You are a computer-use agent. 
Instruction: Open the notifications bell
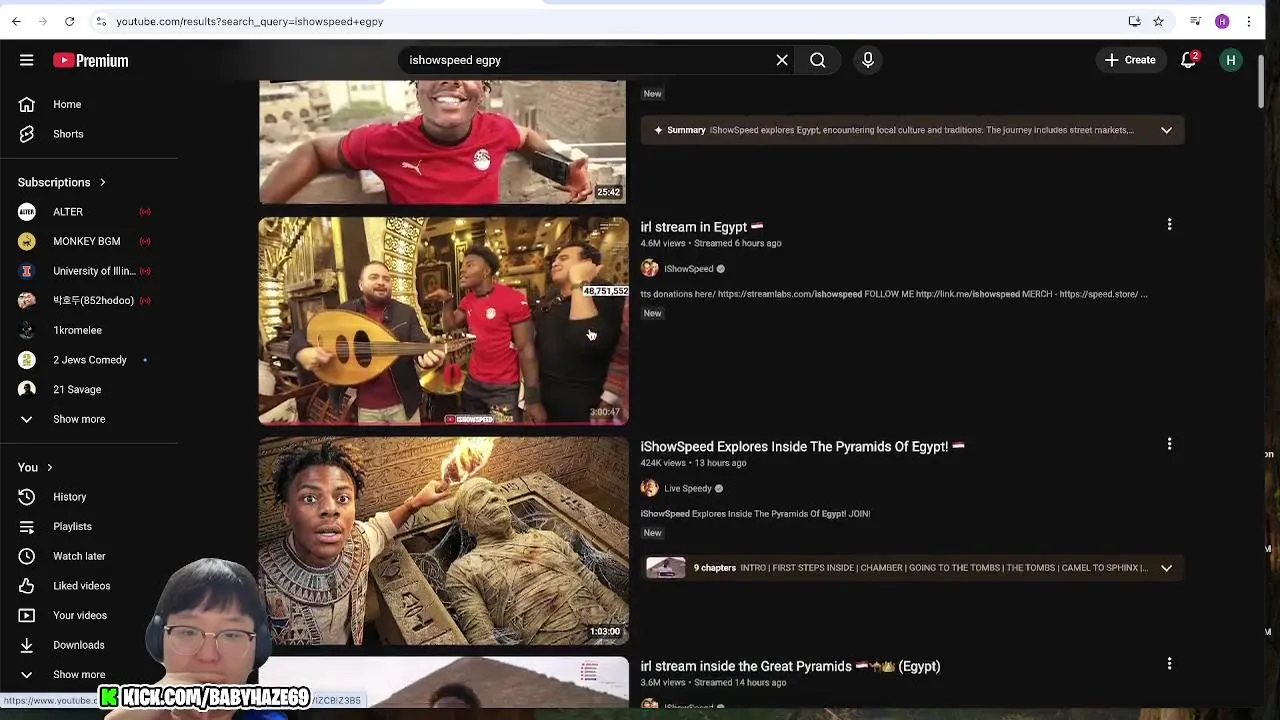click(x=1188, y=60)
